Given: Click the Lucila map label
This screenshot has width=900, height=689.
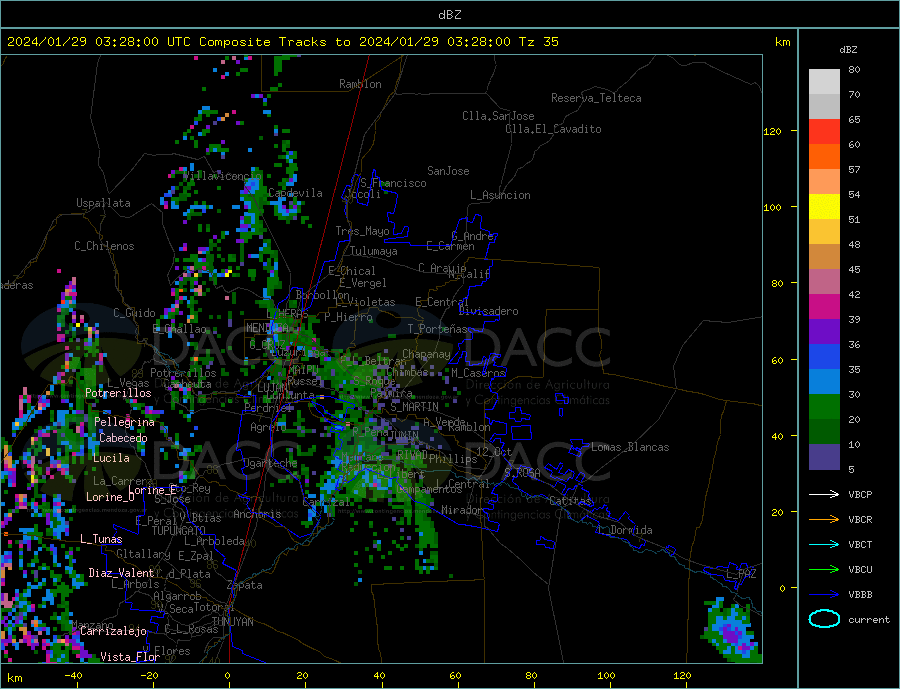Looking at the screenshot, I should (111, 458).
